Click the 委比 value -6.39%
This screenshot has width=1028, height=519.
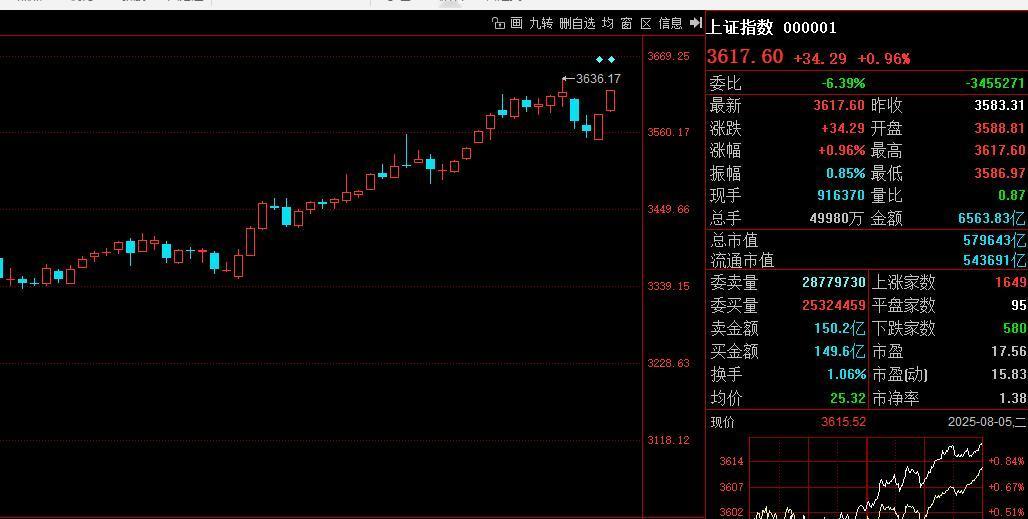click(843, 83)
